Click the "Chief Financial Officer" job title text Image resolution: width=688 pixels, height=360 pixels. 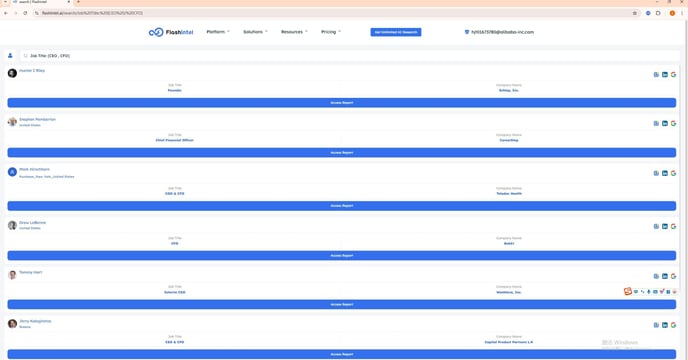[175, 140]
